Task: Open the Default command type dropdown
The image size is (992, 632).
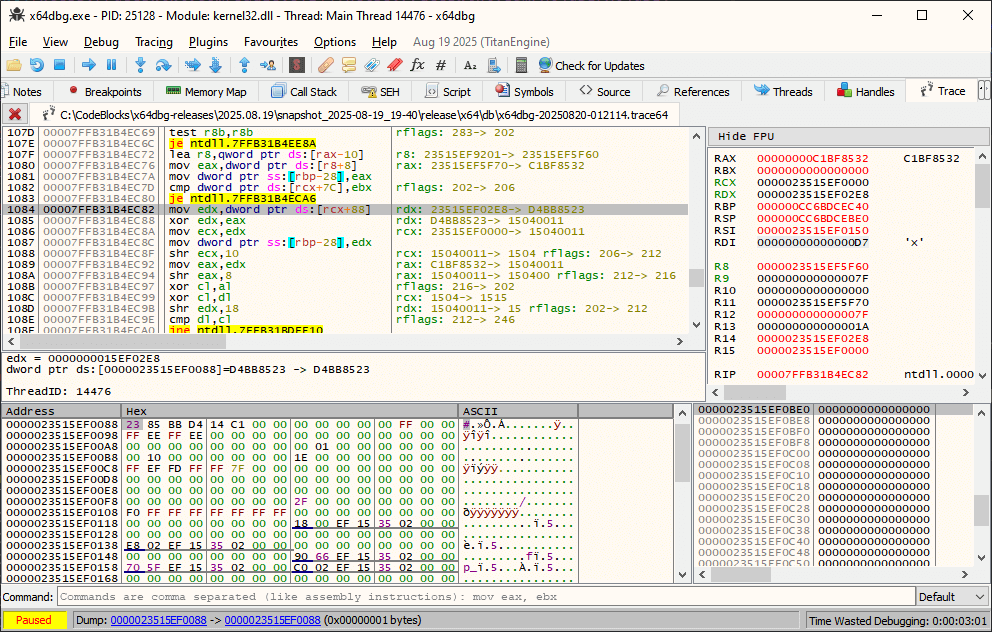Action: (949, 597)
